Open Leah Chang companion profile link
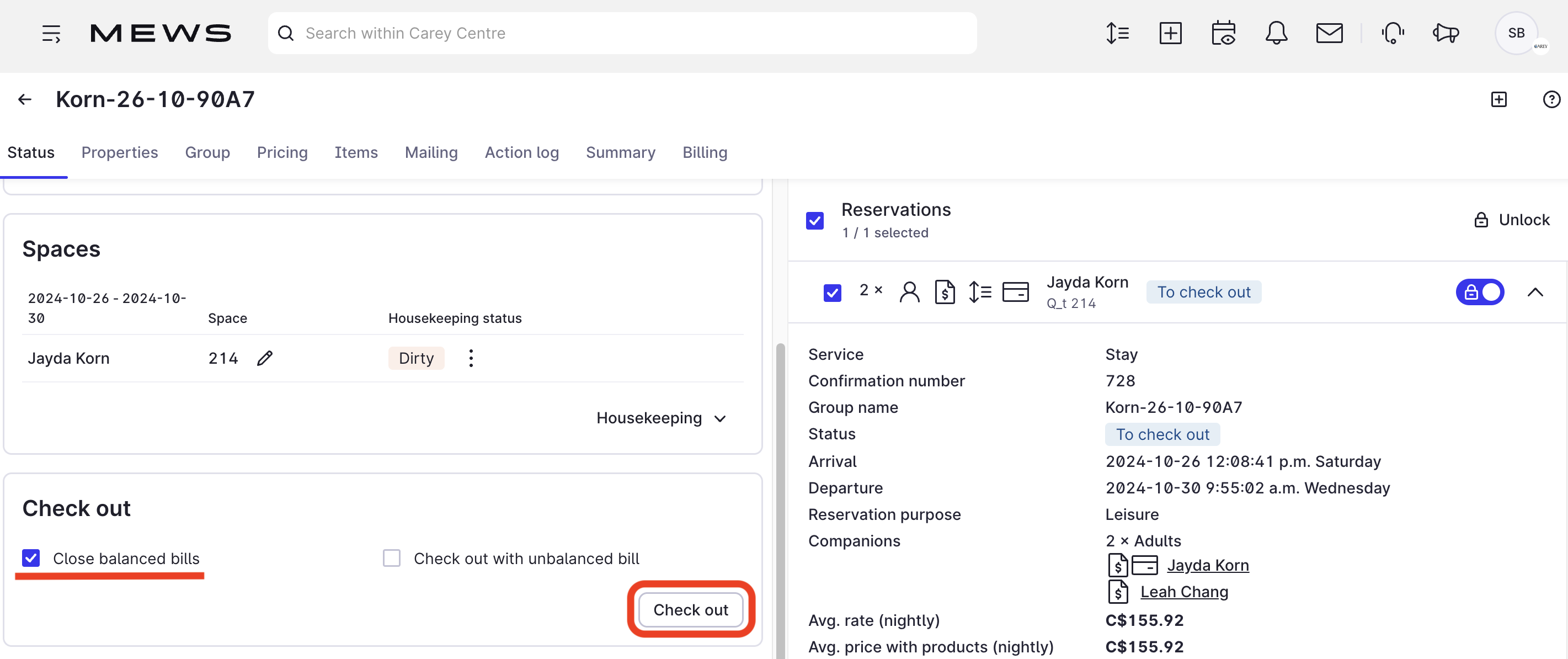The width and height of the screenshot is (1568, 659). tap(1184, 592)
